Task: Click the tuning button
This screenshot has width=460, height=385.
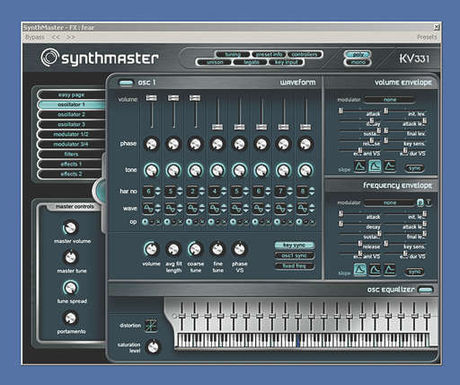Action: (x=233, y=54)
